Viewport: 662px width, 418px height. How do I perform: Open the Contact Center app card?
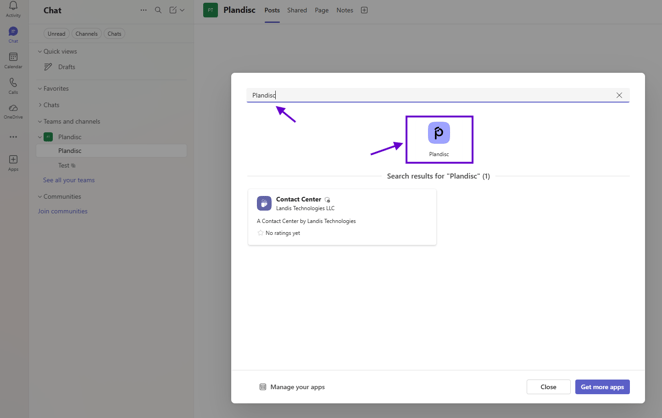pyautogui.click(x=342, y=217)
